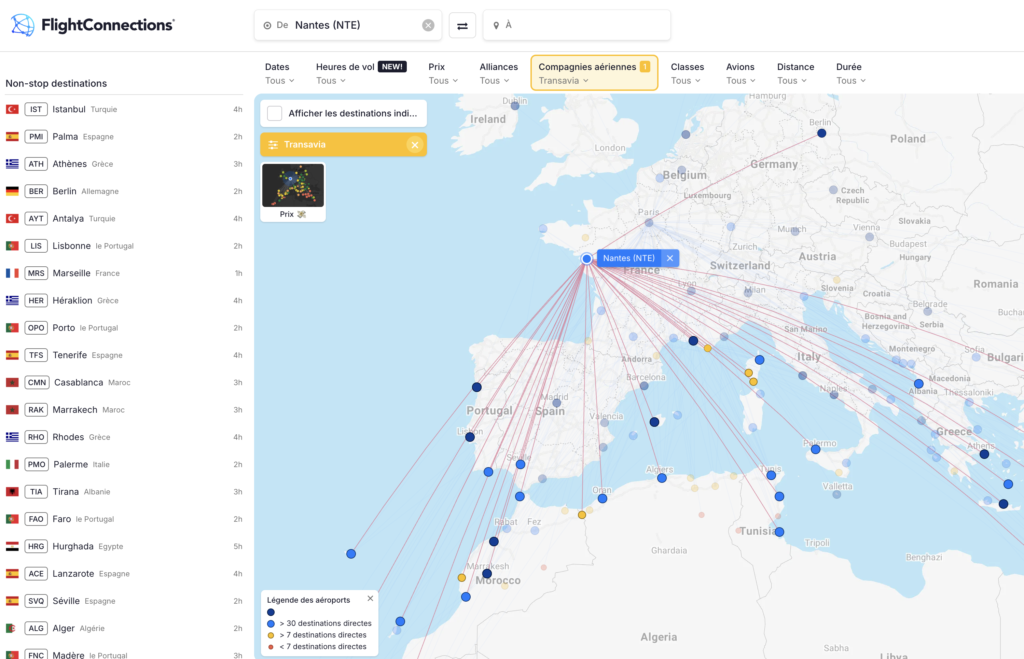Select Séville SVQ destination row
This screenshot has height=659, width=1024.
coord(124,601)
